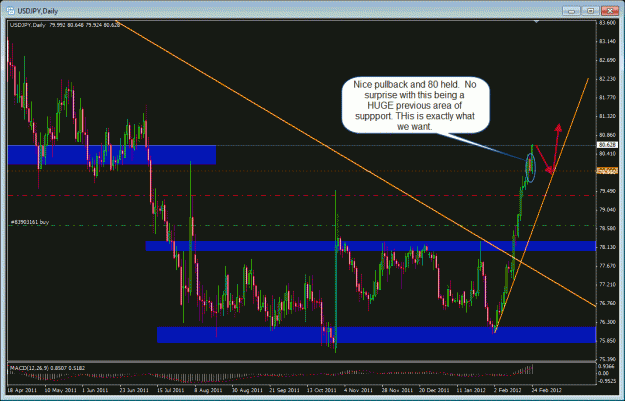Viewport: 625px width, 401px height.
Task: Select the bottom blue zone rectangle near 75.850
Action: [x=376, y=335]
